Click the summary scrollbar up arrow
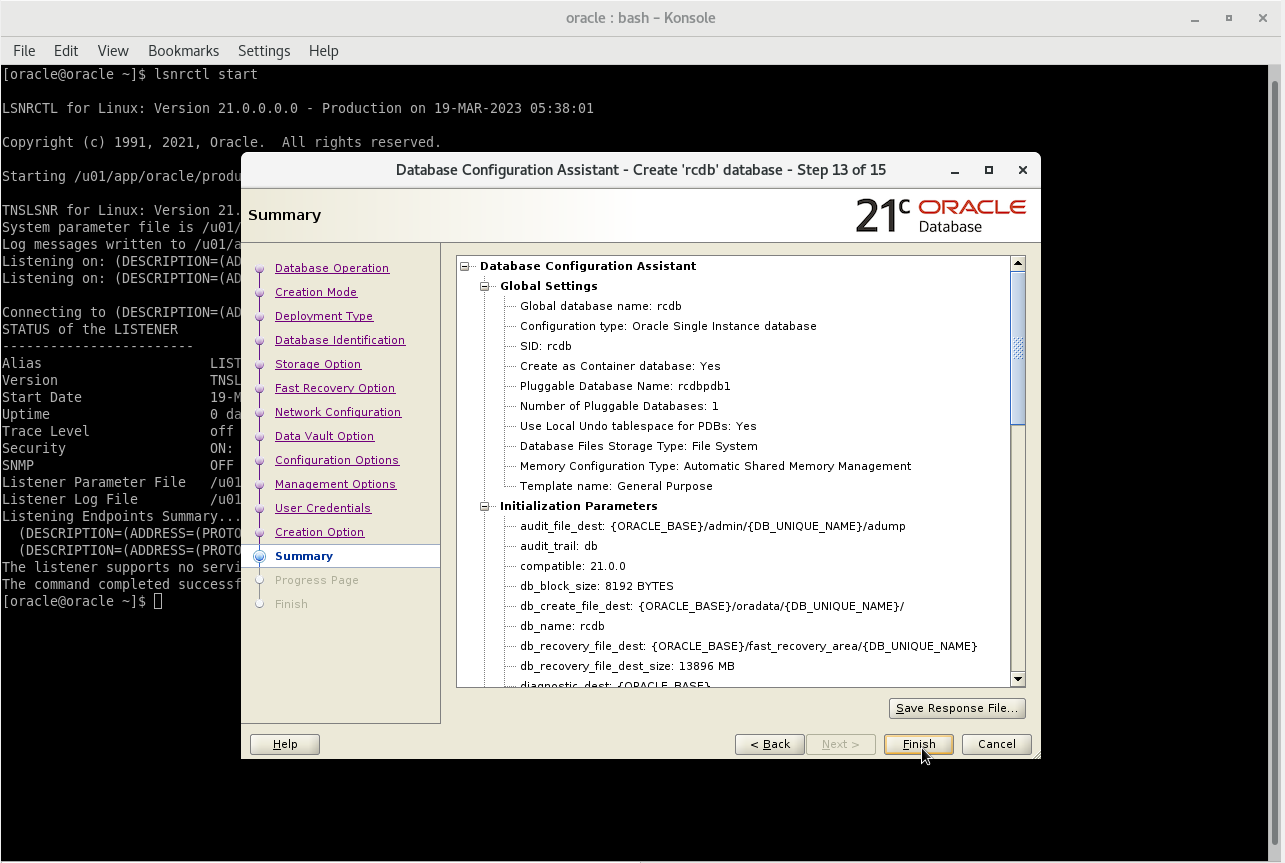The height and width of the screenshot is (863, 1285). click(x=1018, y=264)
